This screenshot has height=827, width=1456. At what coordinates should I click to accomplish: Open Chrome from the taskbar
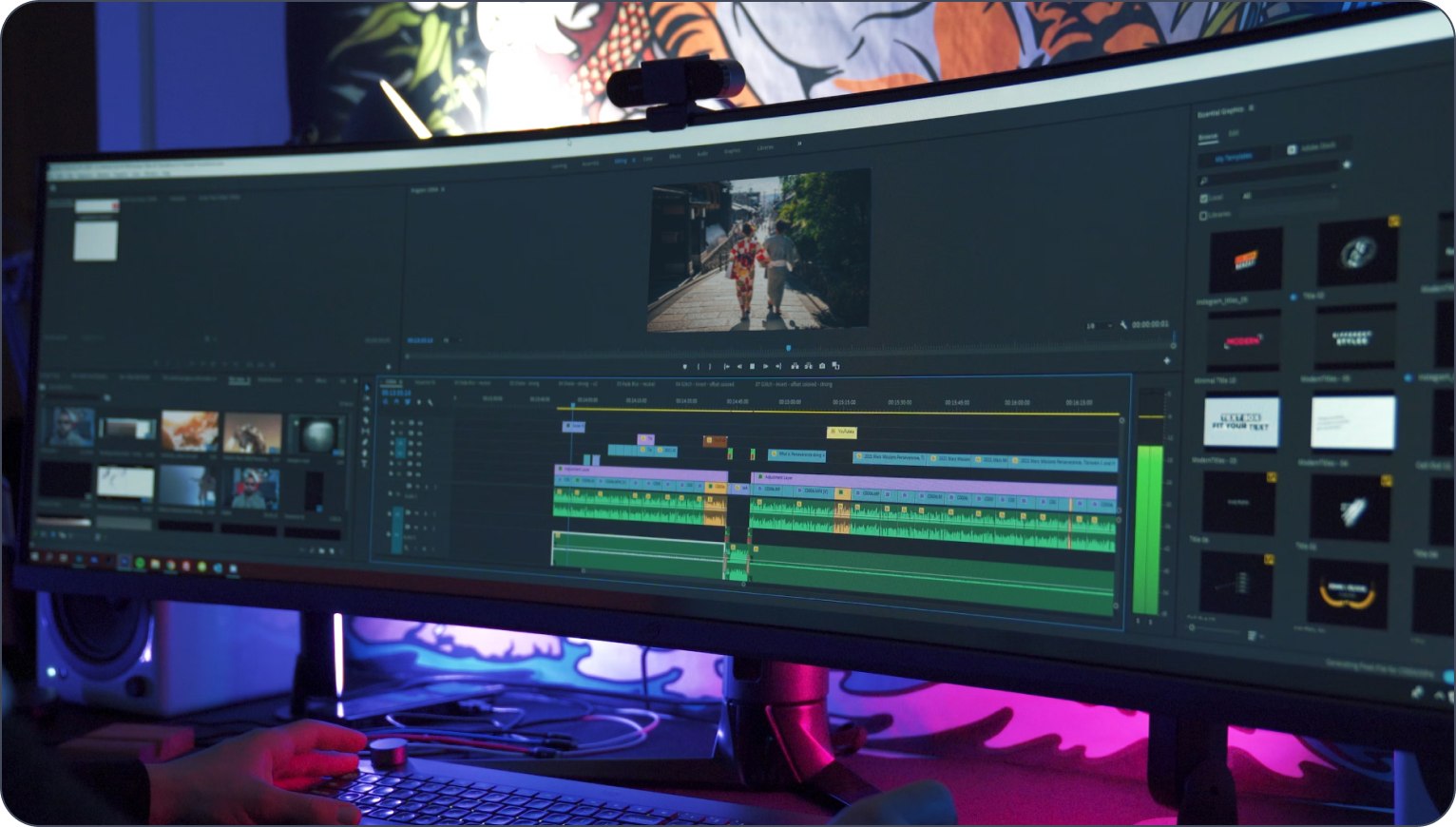[x=170, y=566]
